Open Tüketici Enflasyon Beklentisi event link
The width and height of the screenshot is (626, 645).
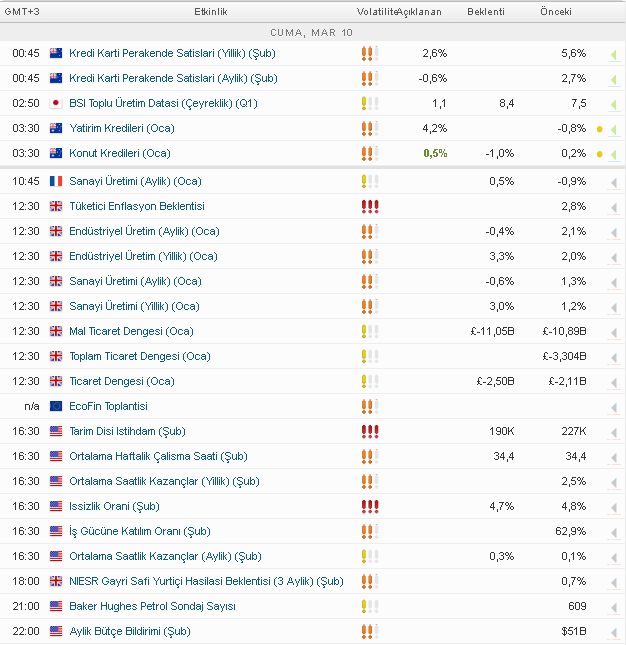(137, 206)
